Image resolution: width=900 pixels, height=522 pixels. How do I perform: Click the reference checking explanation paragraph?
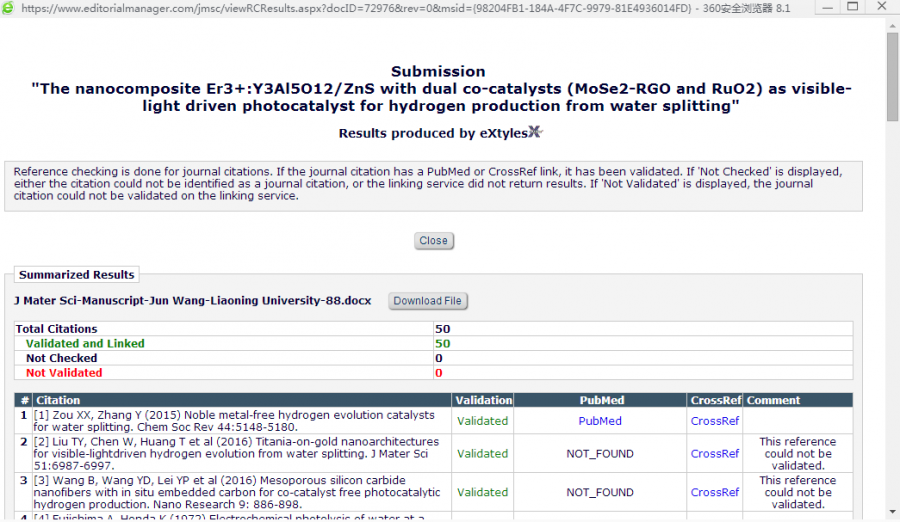tap(428, 184)
